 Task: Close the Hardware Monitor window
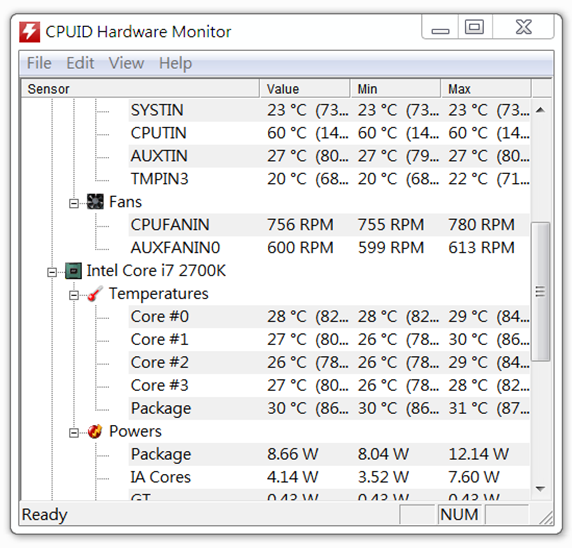coord(523,27)
